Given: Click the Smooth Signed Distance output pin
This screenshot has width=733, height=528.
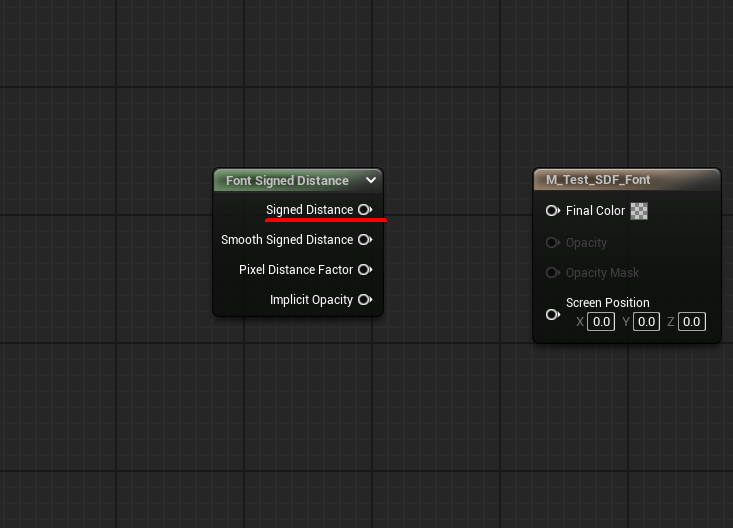Looking at the screenshot, I should pos(365,240).
